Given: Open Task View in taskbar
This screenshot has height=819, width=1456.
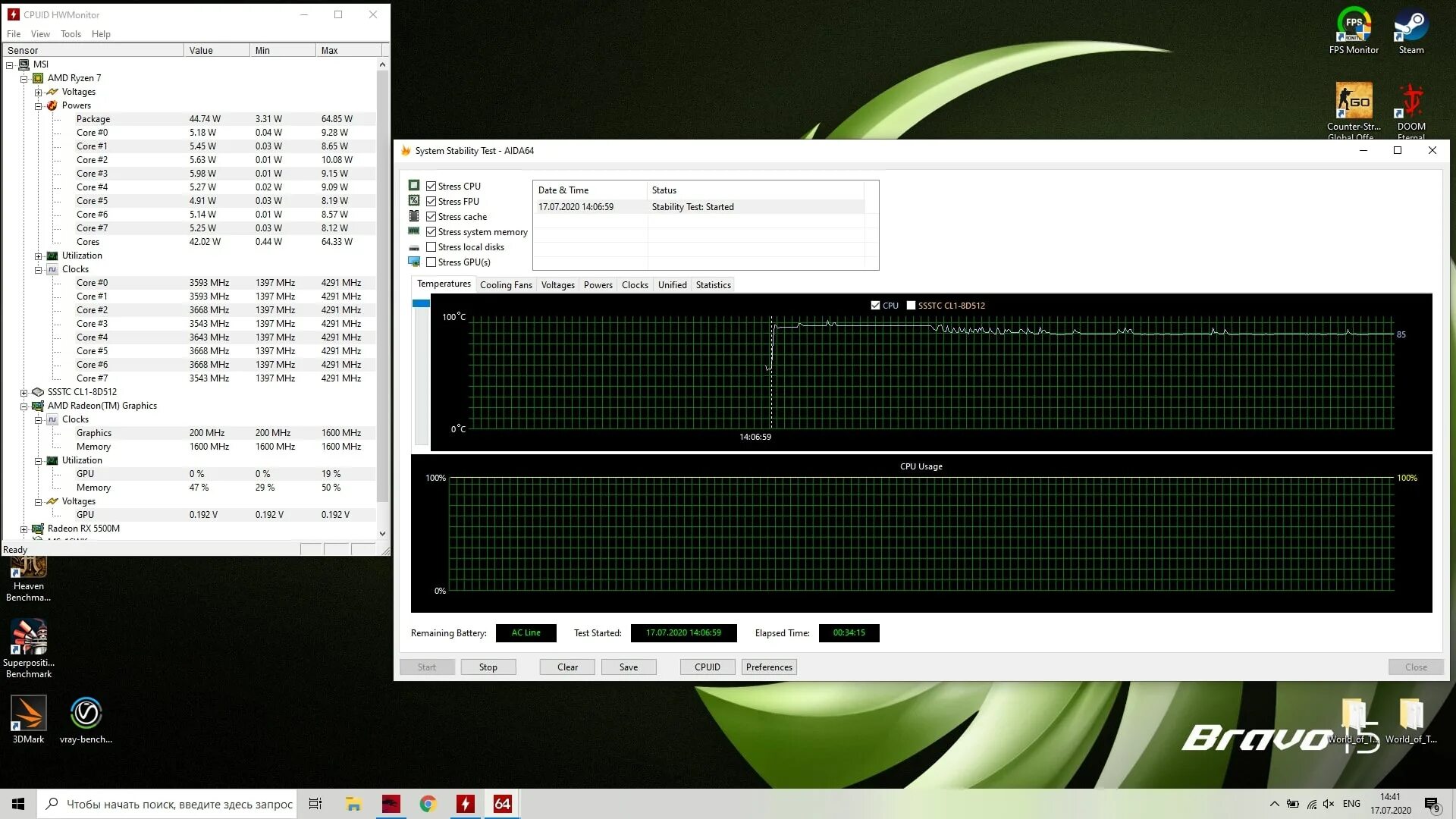Looking at the screenshot, I should click(315, 804).
